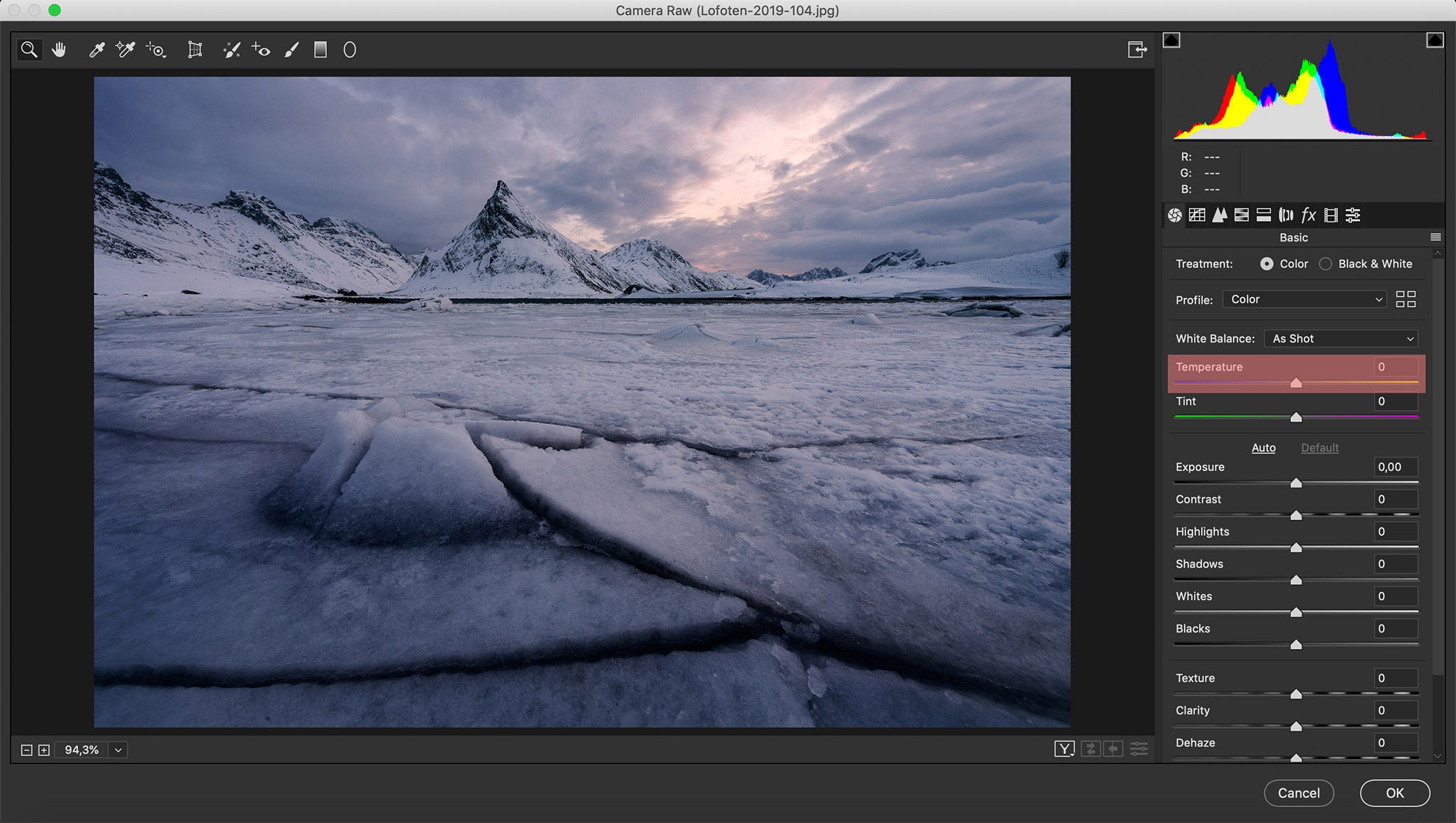Select the Zoom tool
This screenshot has height=823, width=1456.
[28, 49]
